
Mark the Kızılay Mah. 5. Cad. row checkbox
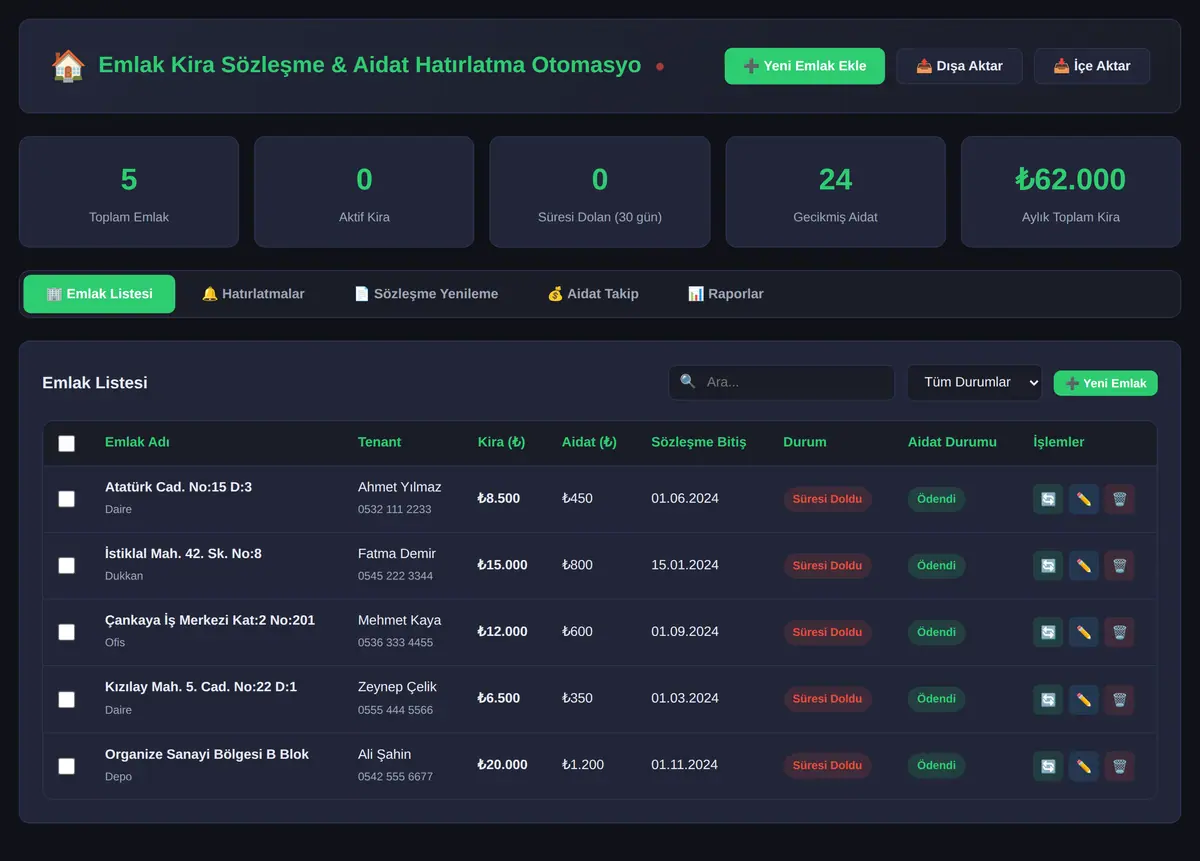point(66,699)
